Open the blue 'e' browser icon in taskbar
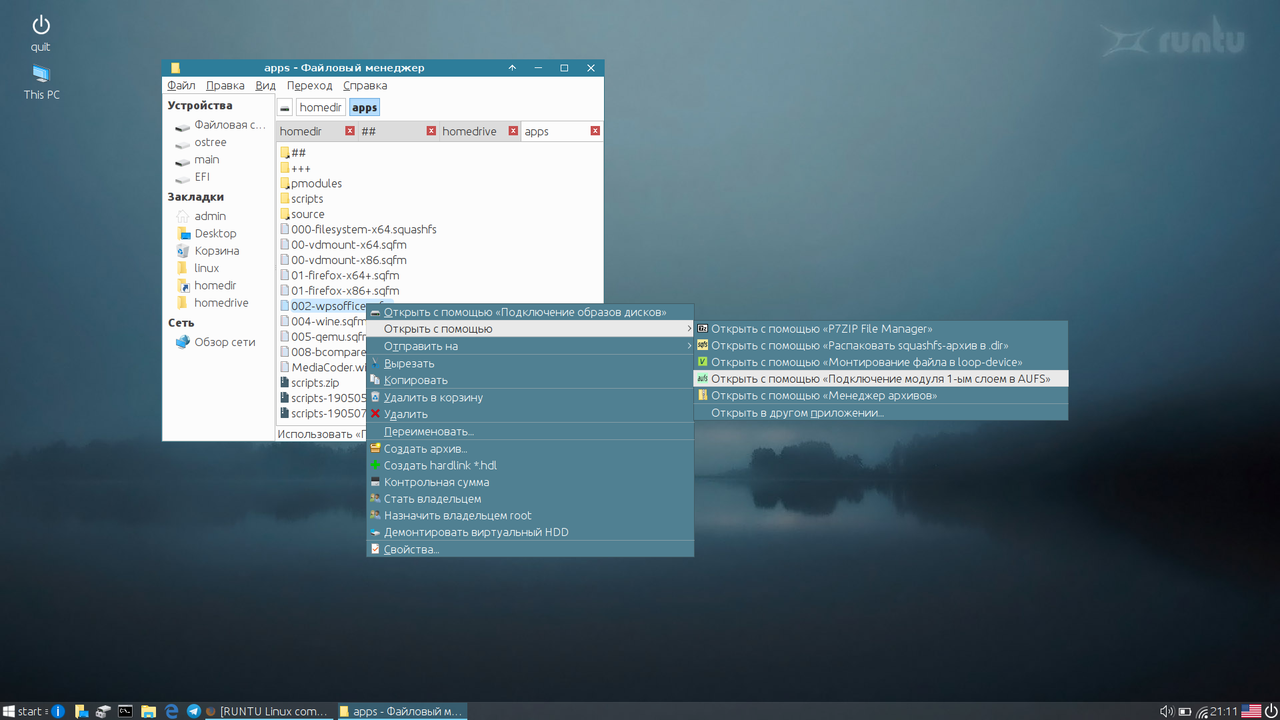The image size is (1280, 720). (x=171, y=711)
